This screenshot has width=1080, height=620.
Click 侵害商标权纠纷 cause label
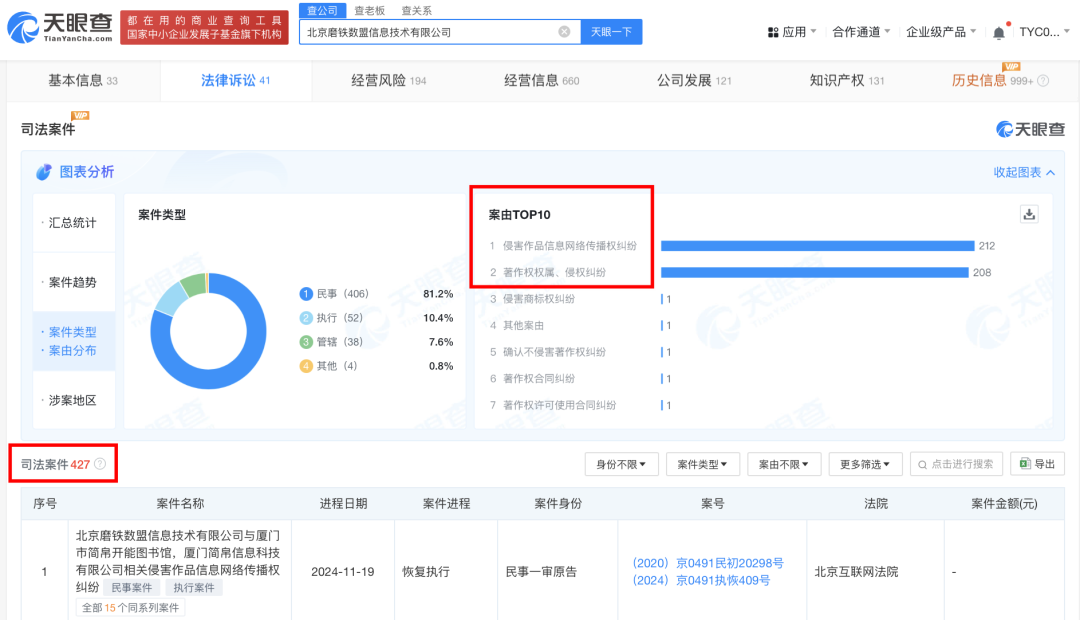[539, 299]
